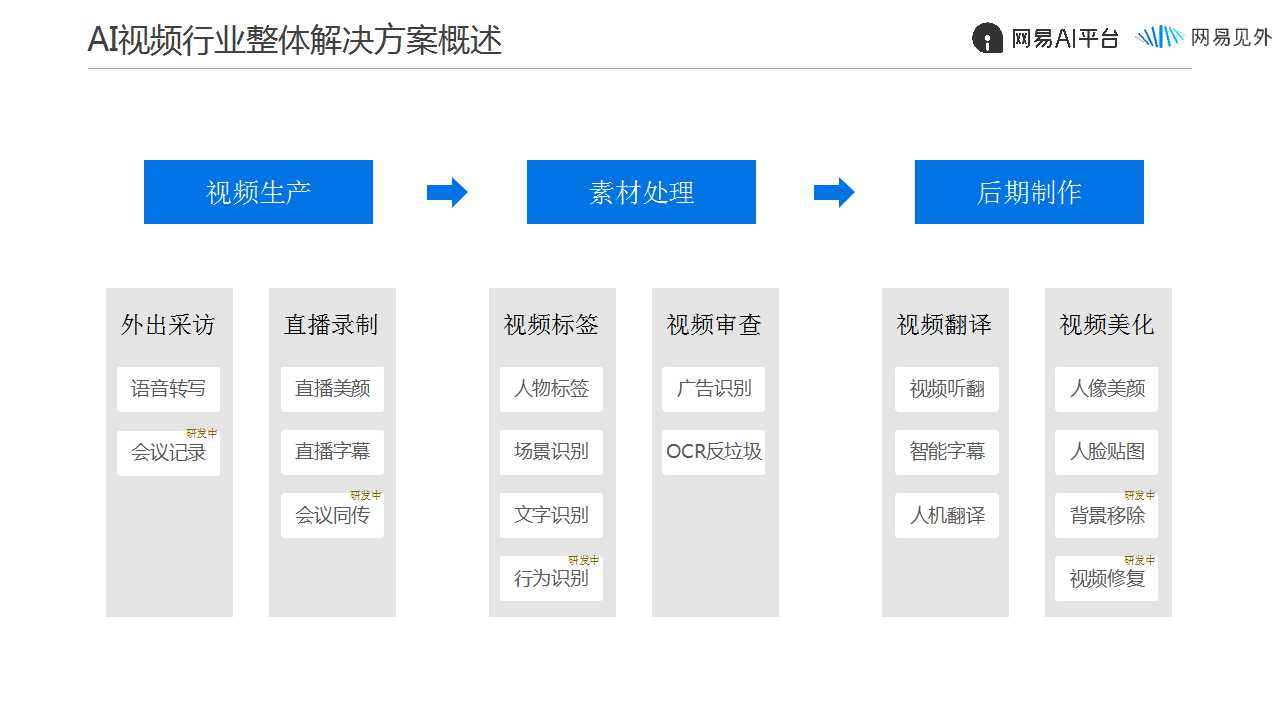Select the 视频生产 blue block
The image size is (1280, 720).
[x=258, y=192]
